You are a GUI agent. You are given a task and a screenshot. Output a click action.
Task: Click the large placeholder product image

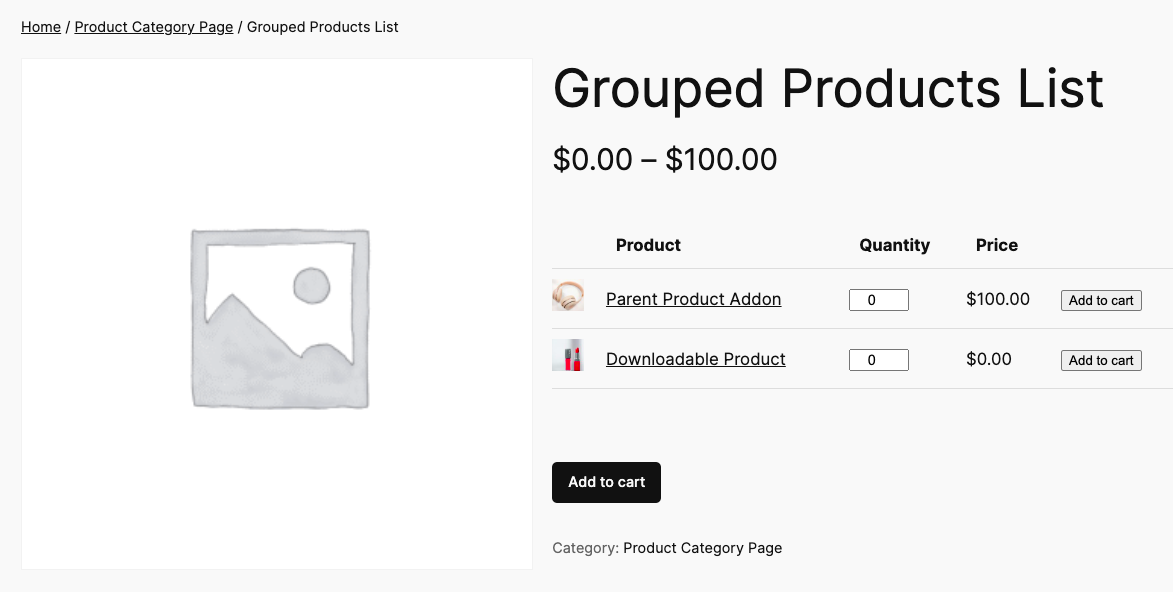[x=277, y=314]
